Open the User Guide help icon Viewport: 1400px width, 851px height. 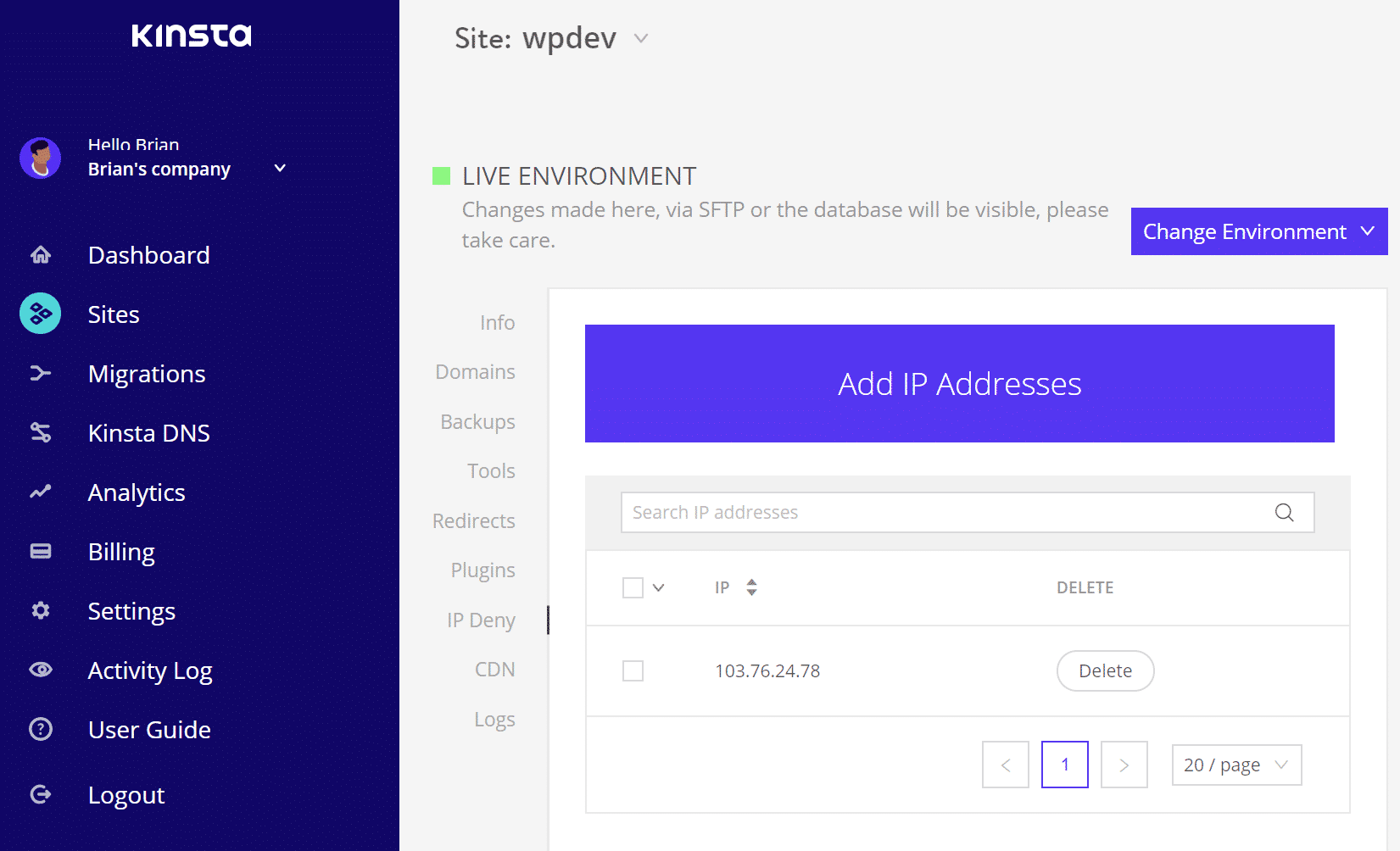[x=40, y=729]
